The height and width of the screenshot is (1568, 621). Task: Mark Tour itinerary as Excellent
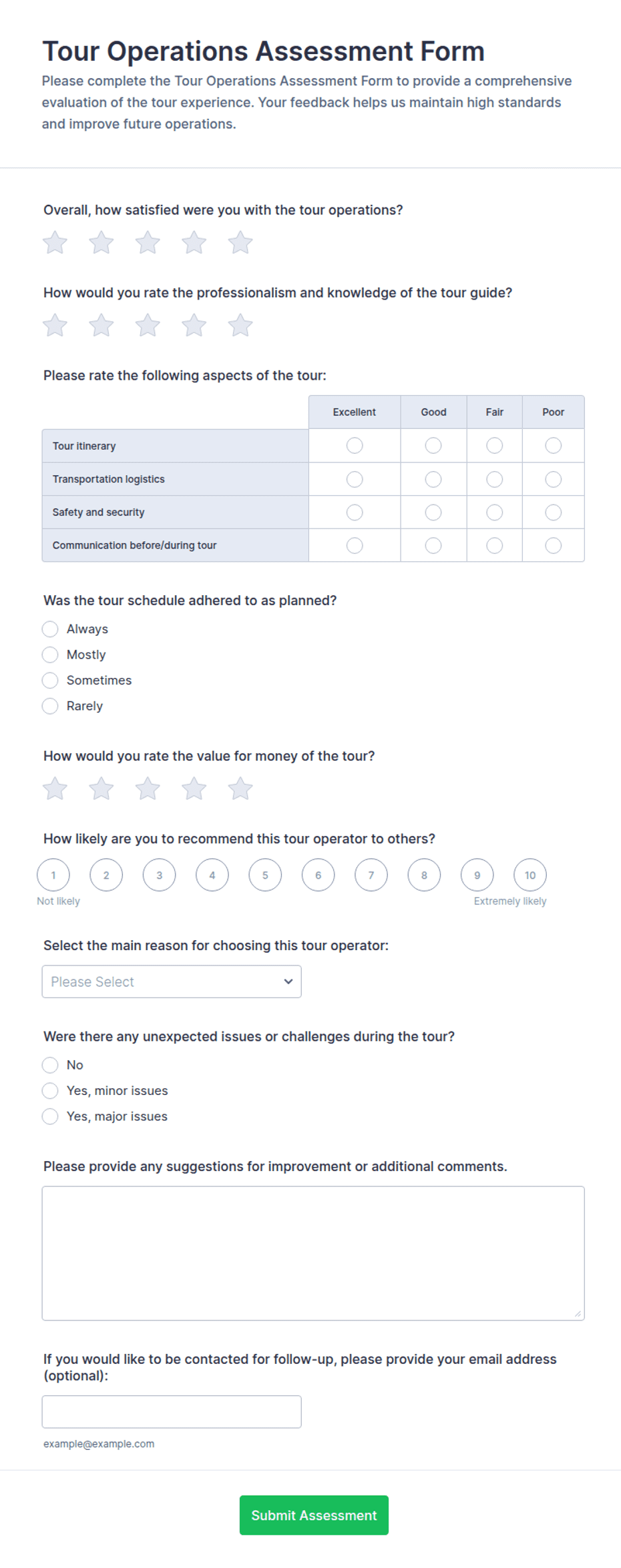[355, 445]
